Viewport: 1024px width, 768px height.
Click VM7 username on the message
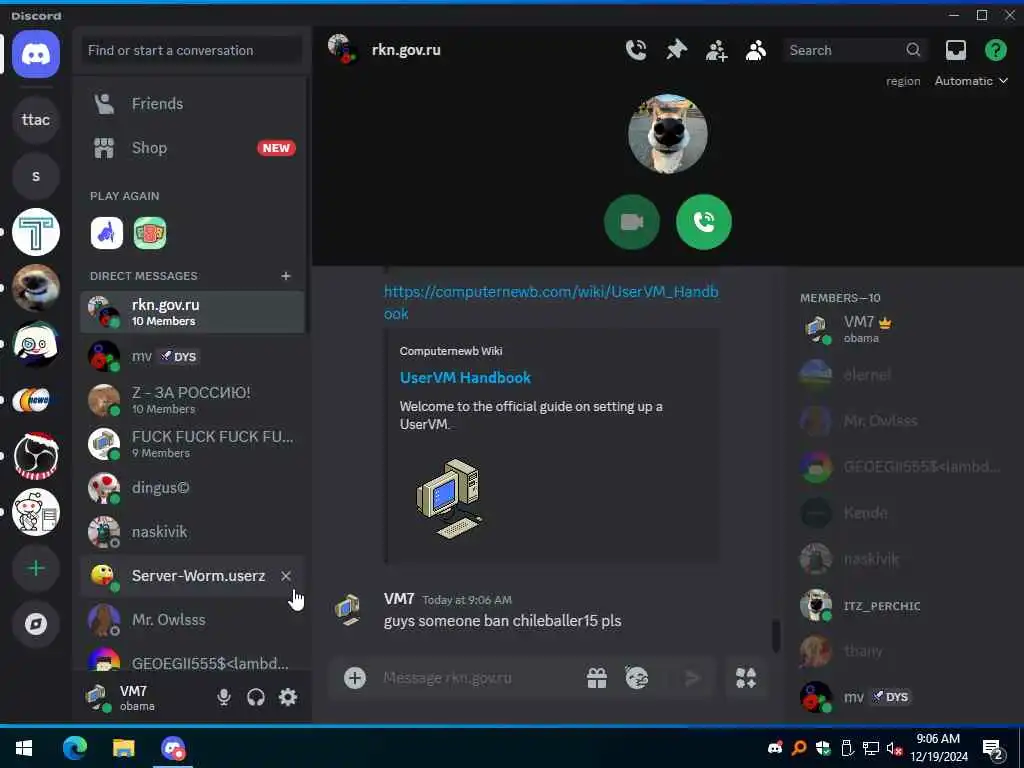399,599
